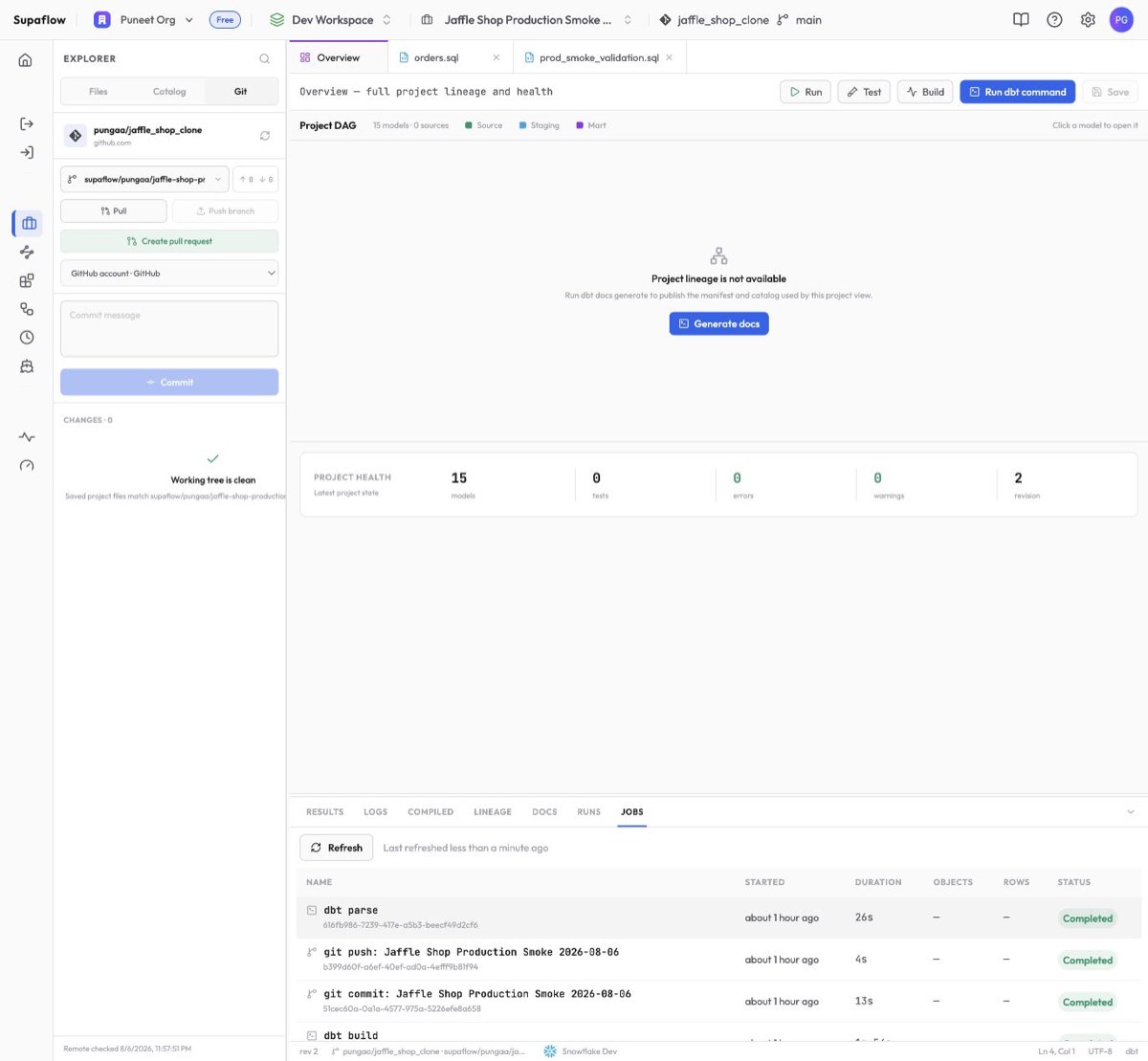Select the dbt build job row
This screenshot has width=1148, height=1061.
[x=718, y=1033]
